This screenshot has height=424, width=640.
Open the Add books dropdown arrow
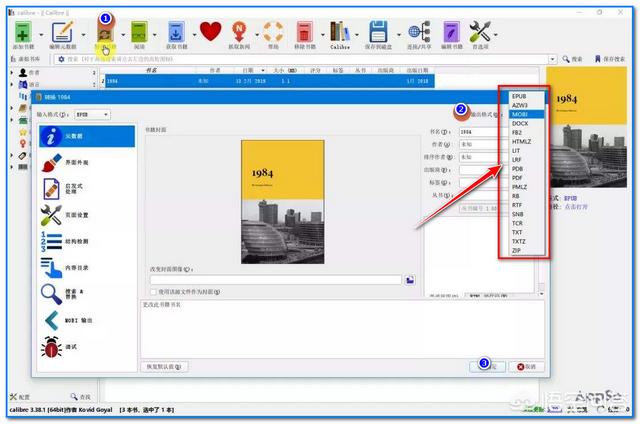click(x=41, y=35)
